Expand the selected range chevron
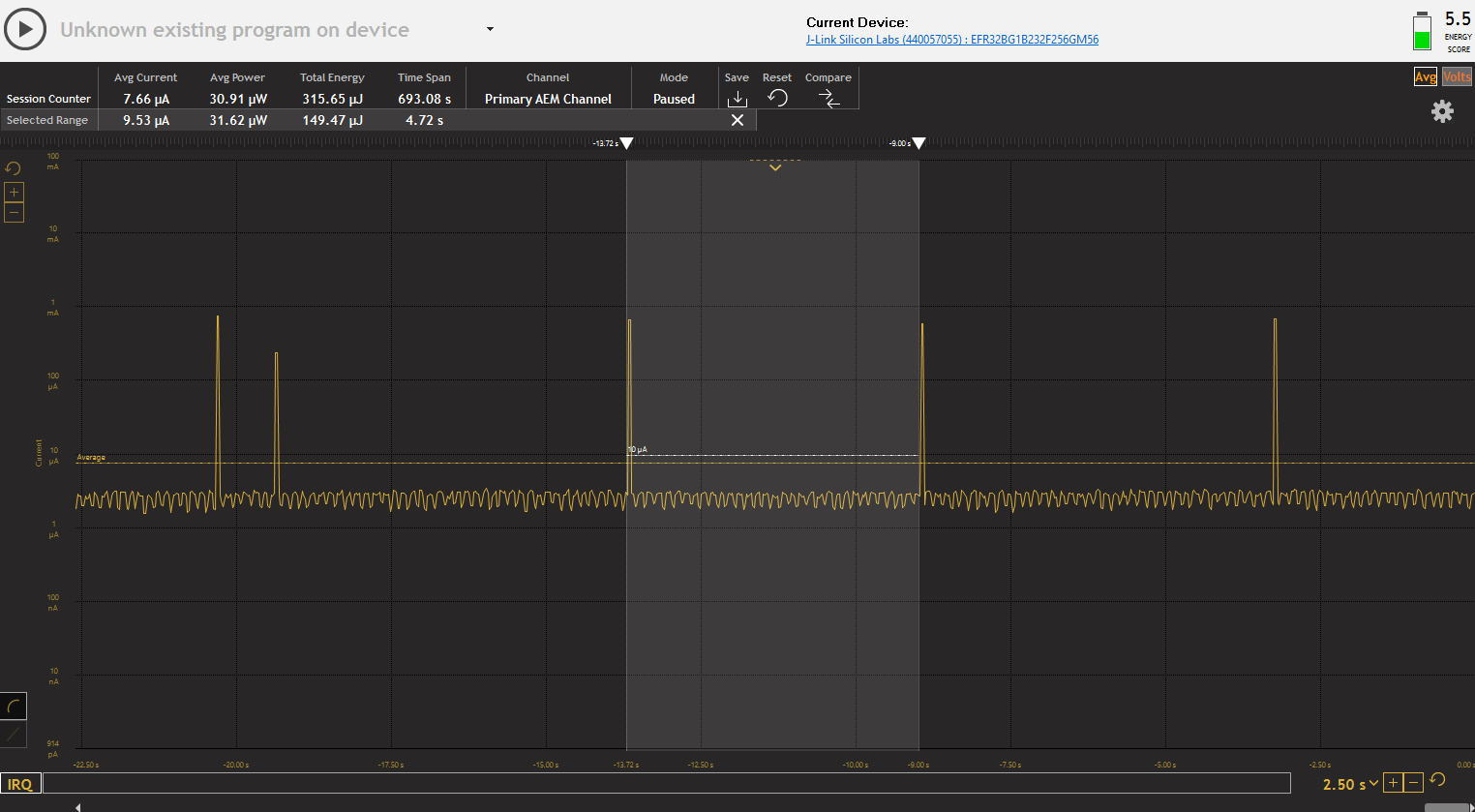The width and height of the screenshot is (1475, 812). 774,166
